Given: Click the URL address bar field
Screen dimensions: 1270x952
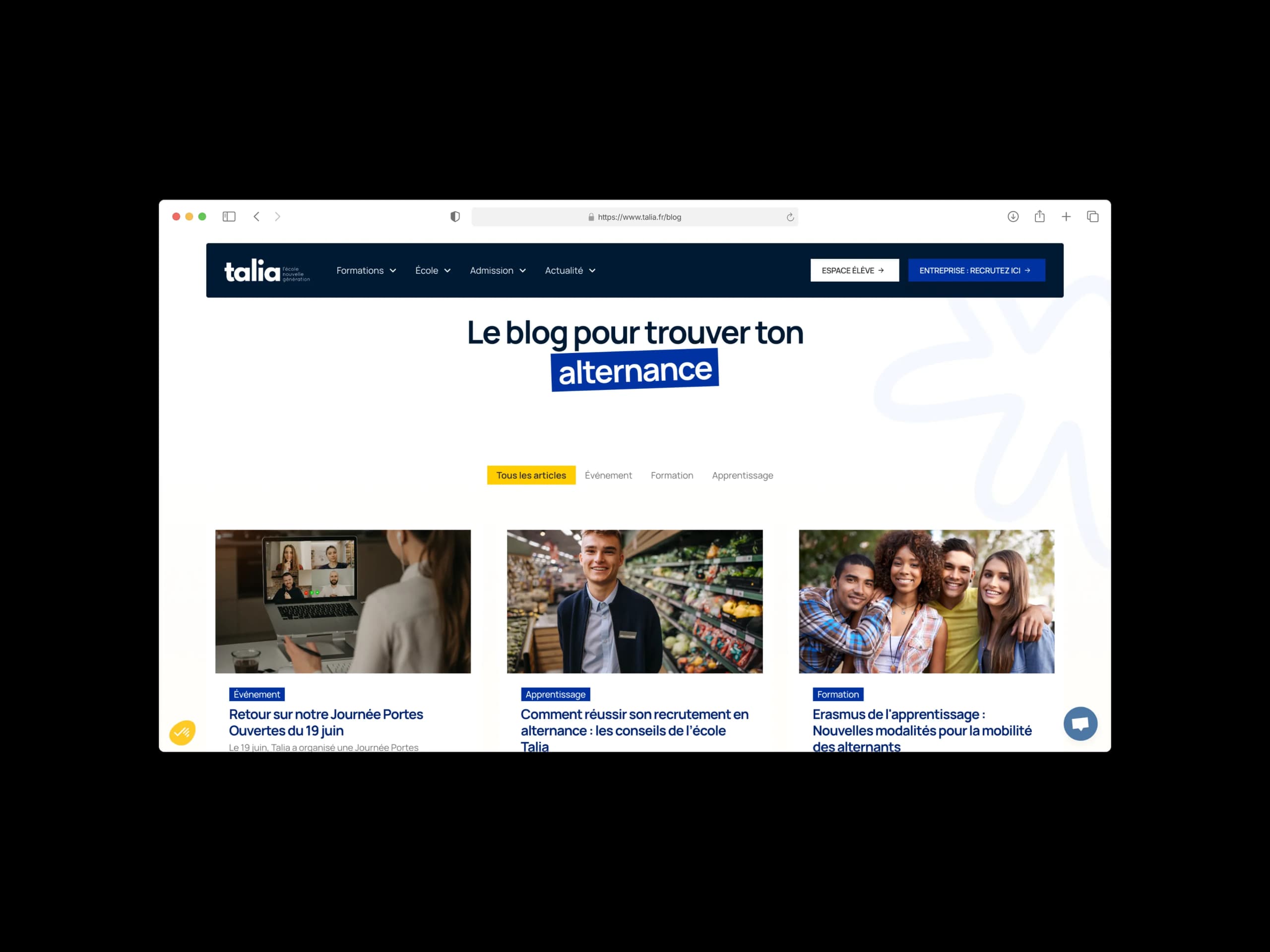Looking at the screenshot, I should pos(635,217).
